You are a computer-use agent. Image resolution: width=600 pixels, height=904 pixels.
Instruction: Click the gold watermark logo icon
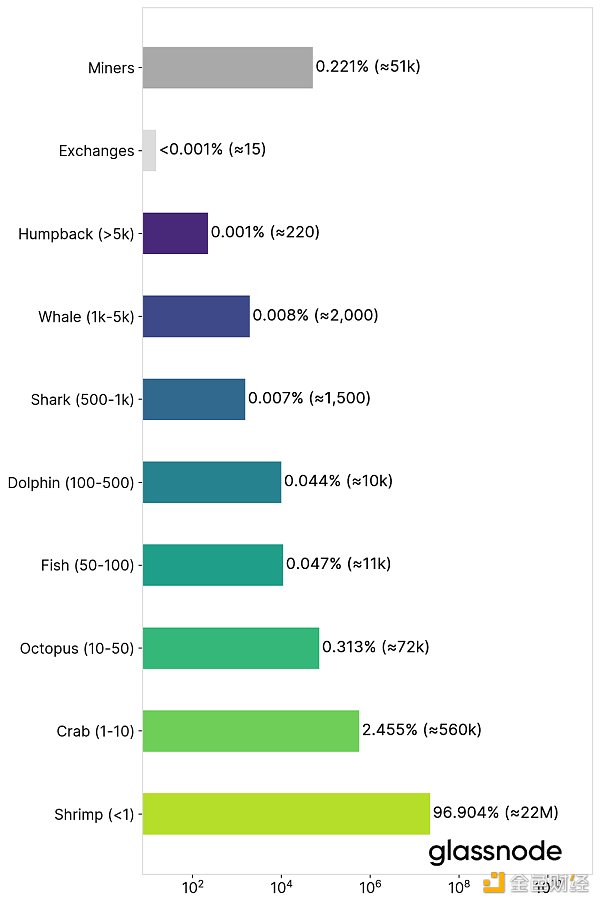[494, 884]
